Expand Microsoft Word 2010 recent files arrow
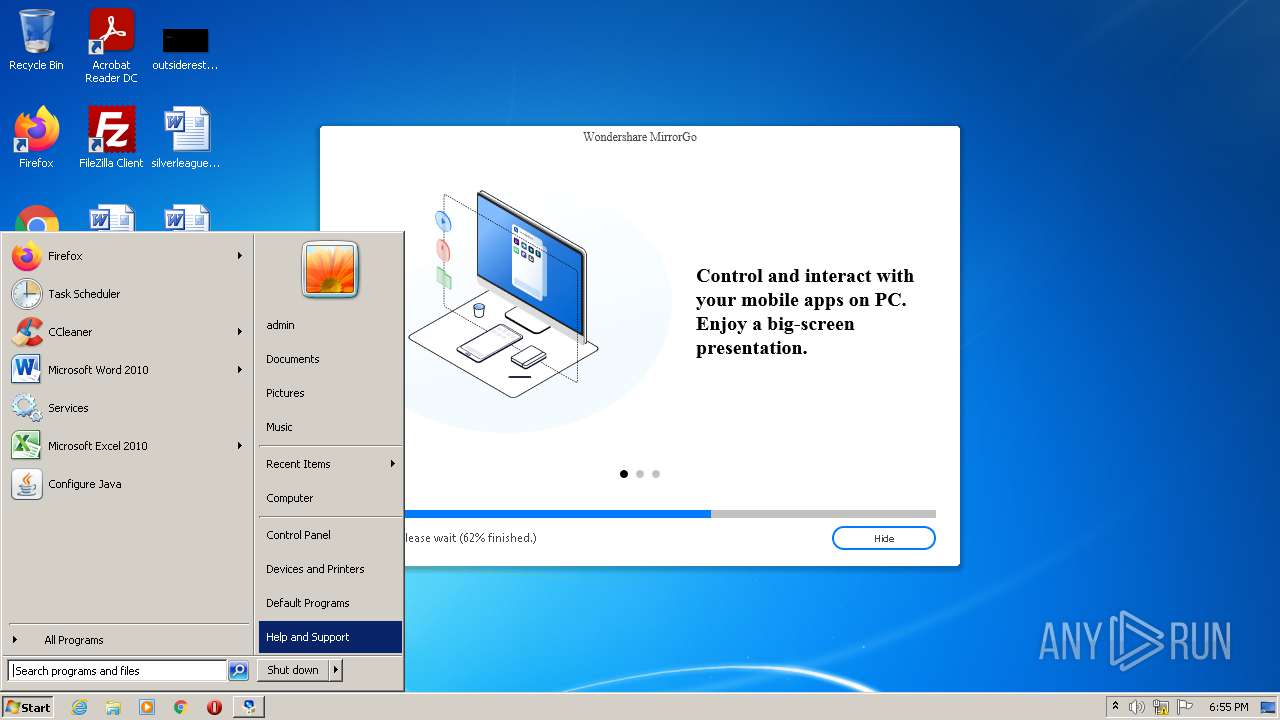The image size is (1280, 720). pyautogui.click(x=240, y=370)
